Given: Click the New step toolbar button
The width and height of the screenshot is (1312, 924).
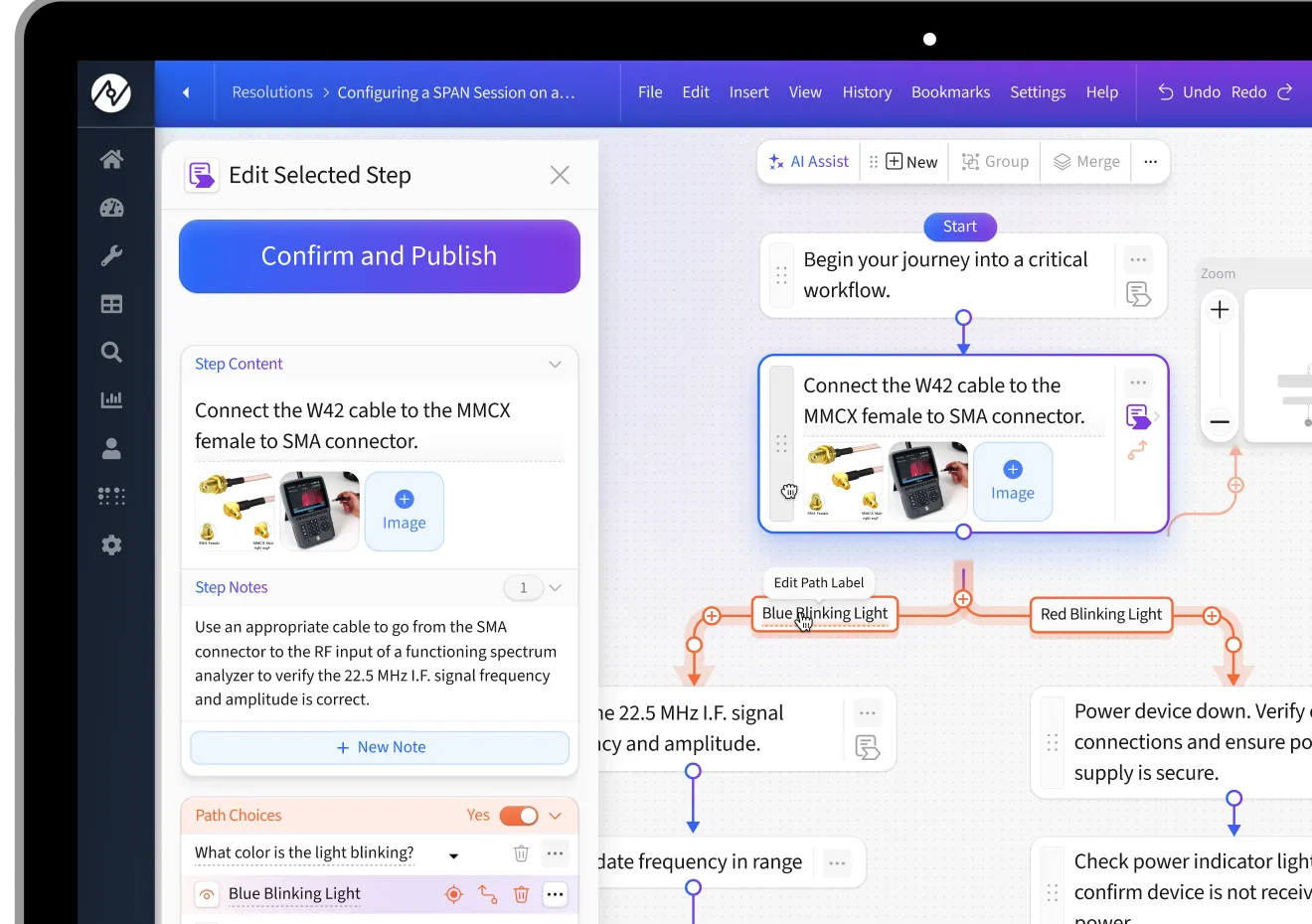Looking at the screenshot, I should pyautogui.click(x=911, y=162).
